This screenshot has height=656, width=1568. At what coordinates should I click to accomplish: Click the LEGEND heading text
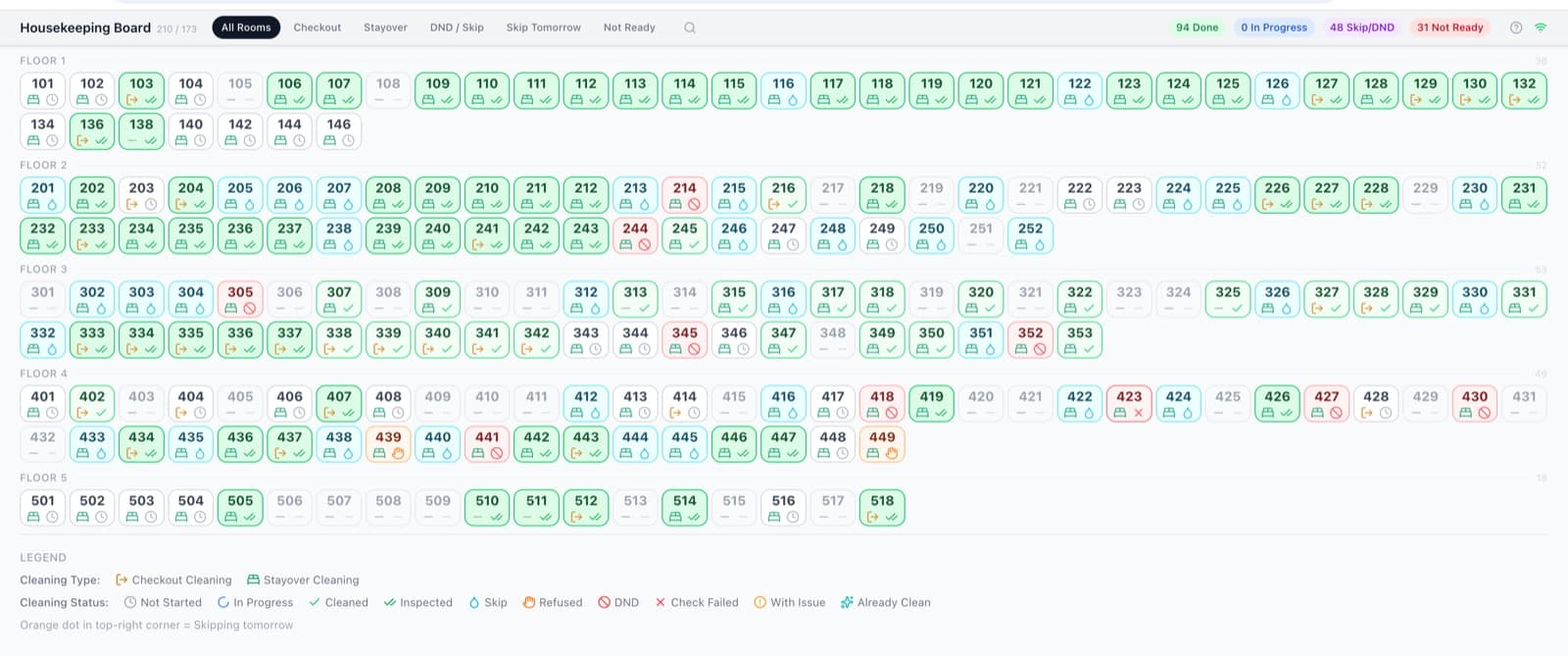coord(43,557)
